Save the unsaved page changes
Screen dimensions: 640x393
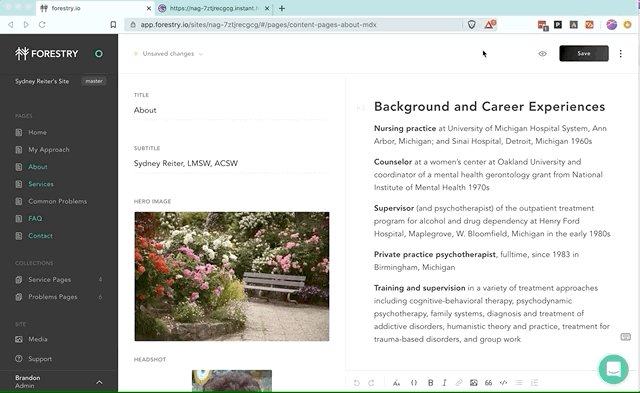[x=584, y=53]
